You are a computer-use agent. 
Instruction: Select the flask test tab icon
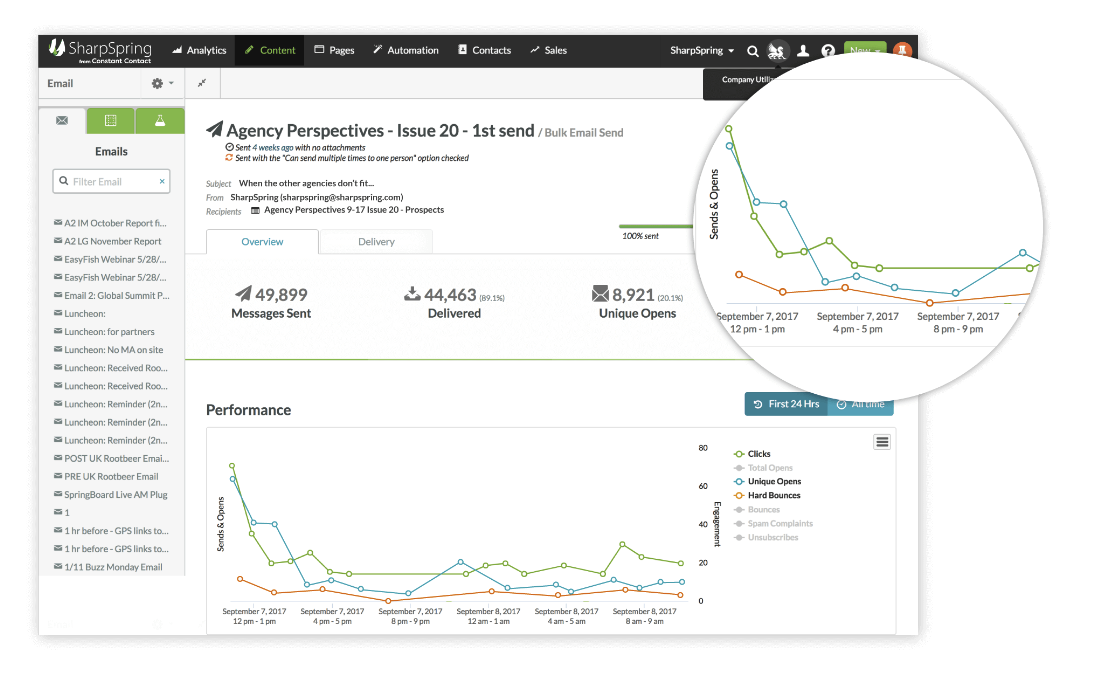(159, 120)
